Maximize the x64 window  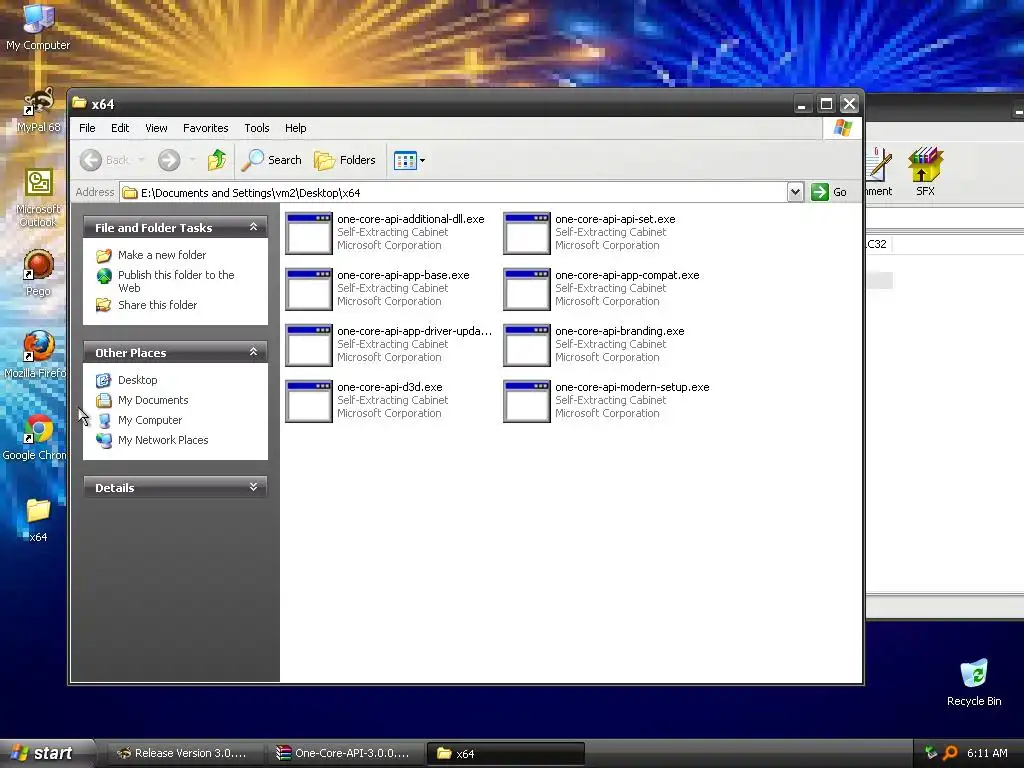(826, 104)
